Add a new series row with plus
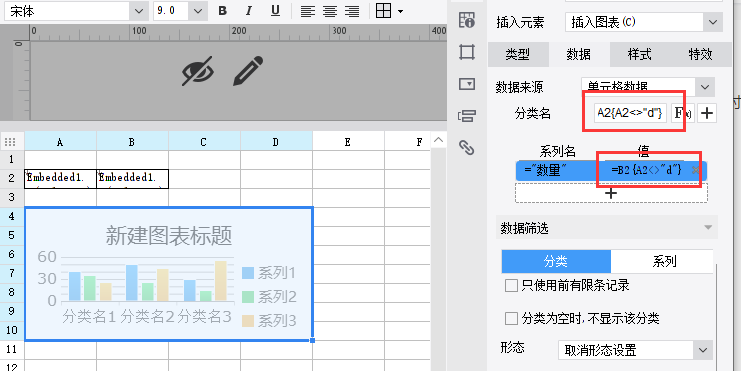The image size is (741, 371). click(612, 193)
